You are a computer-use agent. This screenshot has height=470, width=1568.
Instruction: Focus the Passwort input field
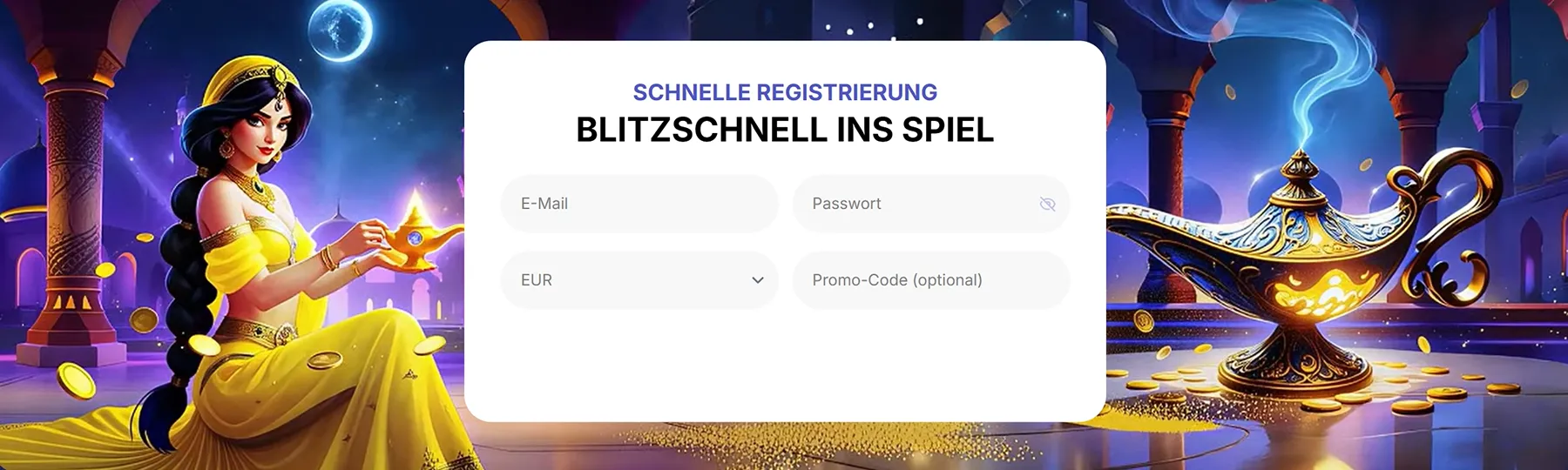coord(915,204)
